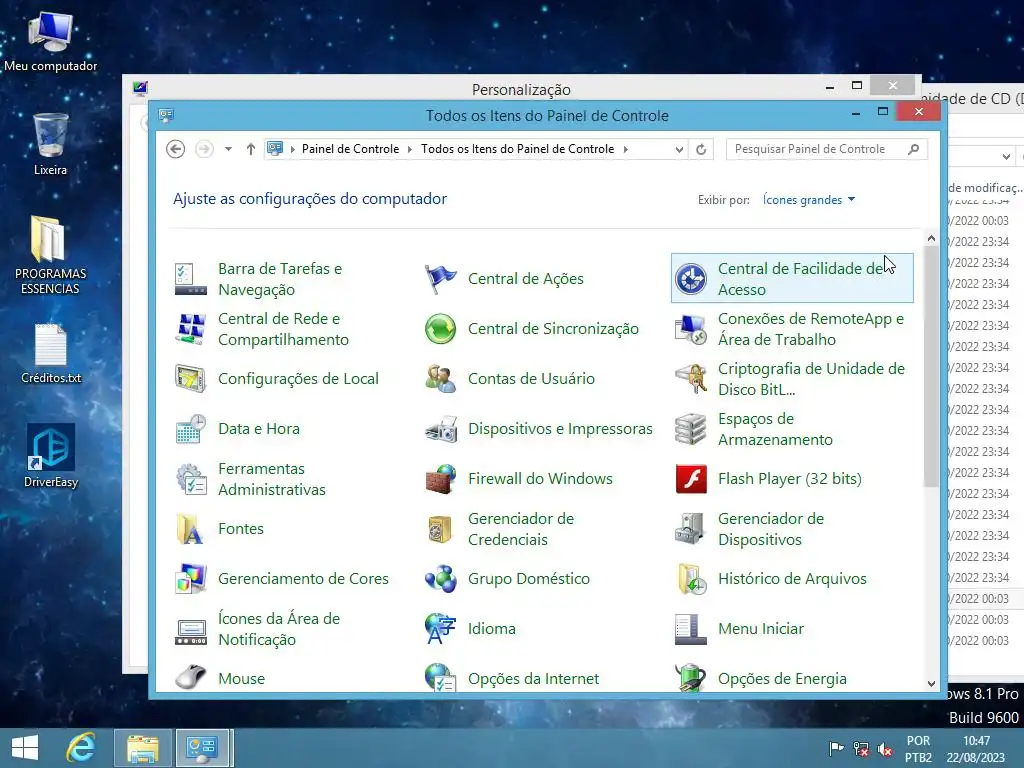Image resolution: width=1024 pixels, height=768 pixels.
Task: Select the Lixeira recycle bin desktop icon
Action: click(x=50, y=144)
